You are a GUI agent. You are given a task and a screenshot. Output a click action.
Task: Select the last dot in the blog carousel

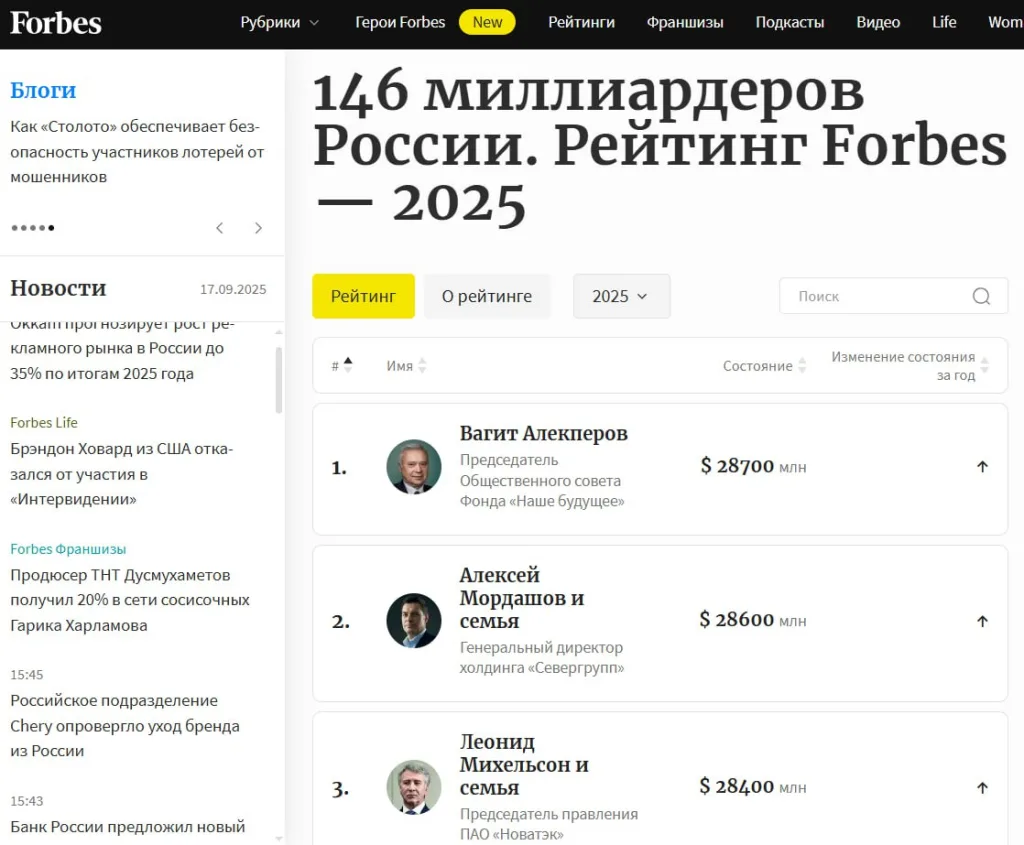pos(51,227)
